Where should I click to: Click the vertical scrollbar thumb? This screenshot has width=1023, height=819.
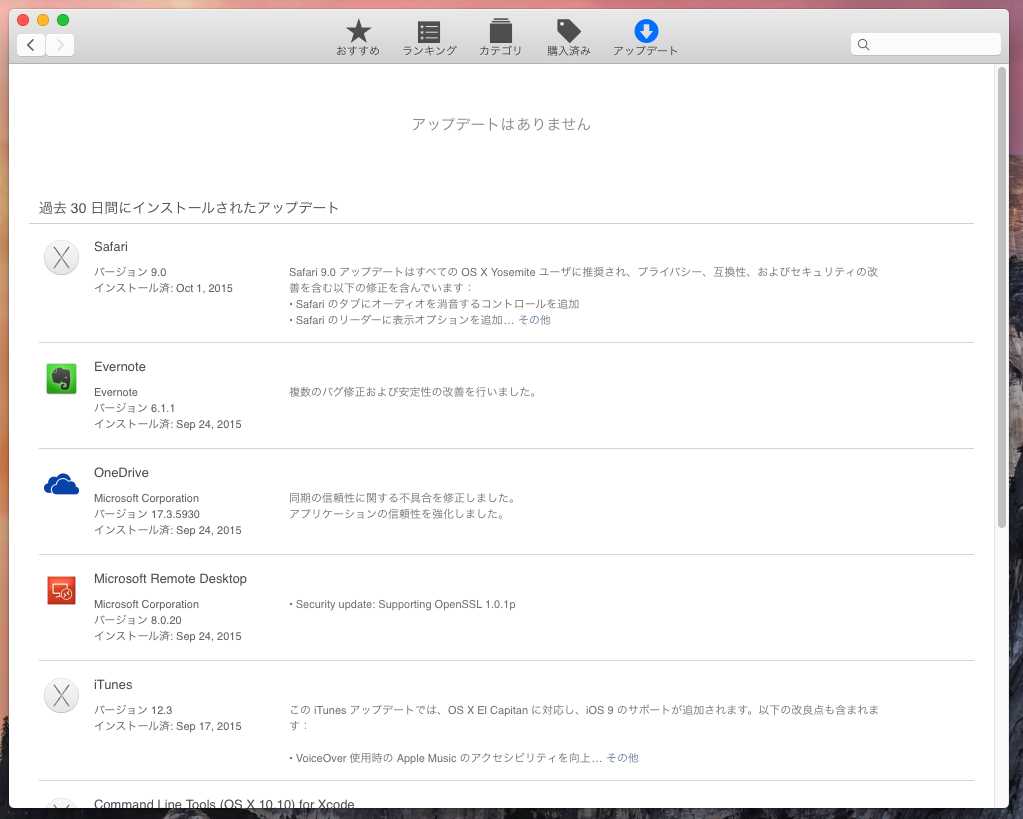[x=1002, y=297]
